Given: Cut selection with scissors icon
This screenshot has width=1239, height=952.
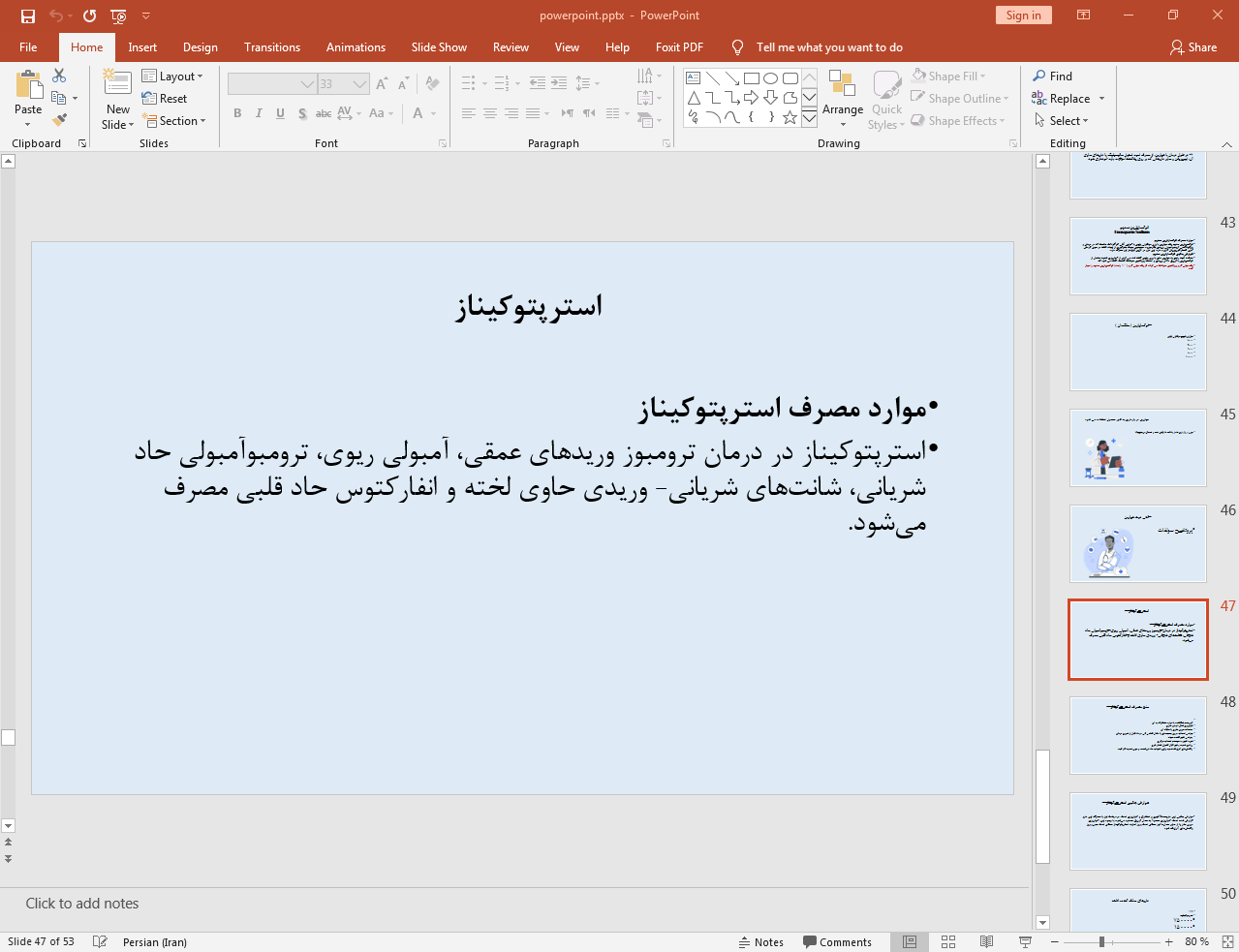Looking at the screenshot, I should [59, 76].
